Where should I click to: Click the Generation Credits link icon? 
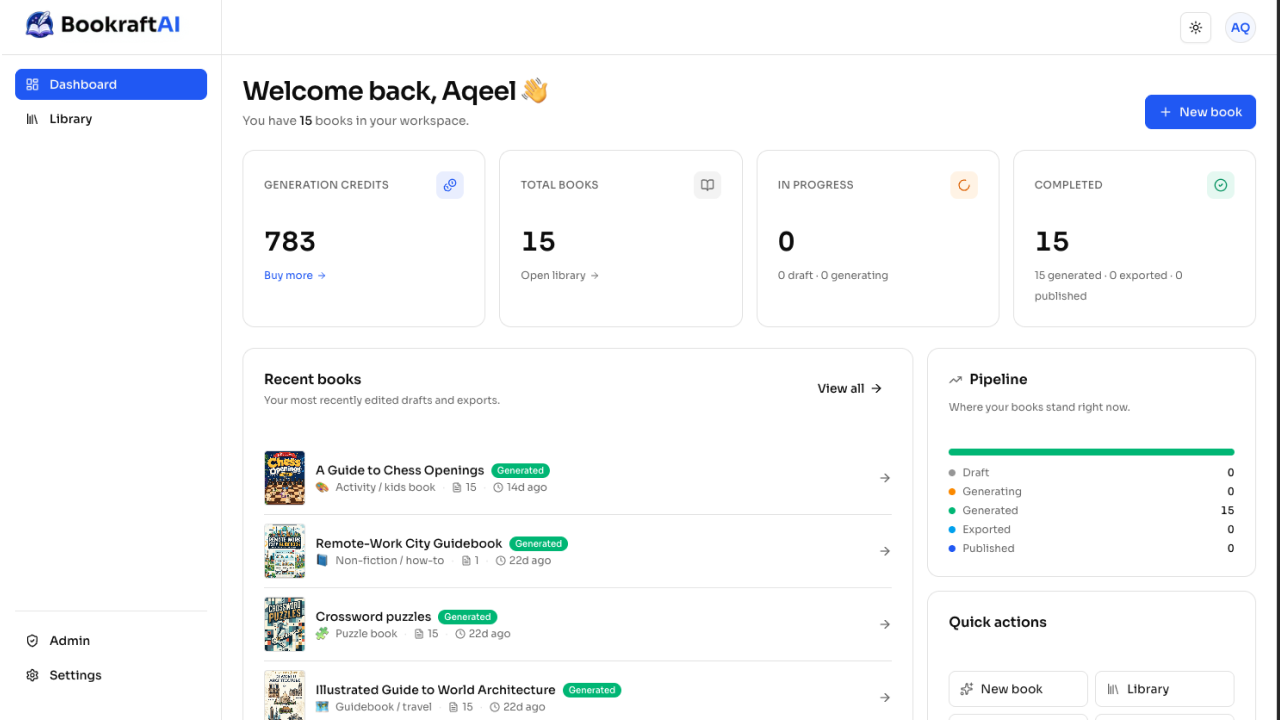pos(450,185)
